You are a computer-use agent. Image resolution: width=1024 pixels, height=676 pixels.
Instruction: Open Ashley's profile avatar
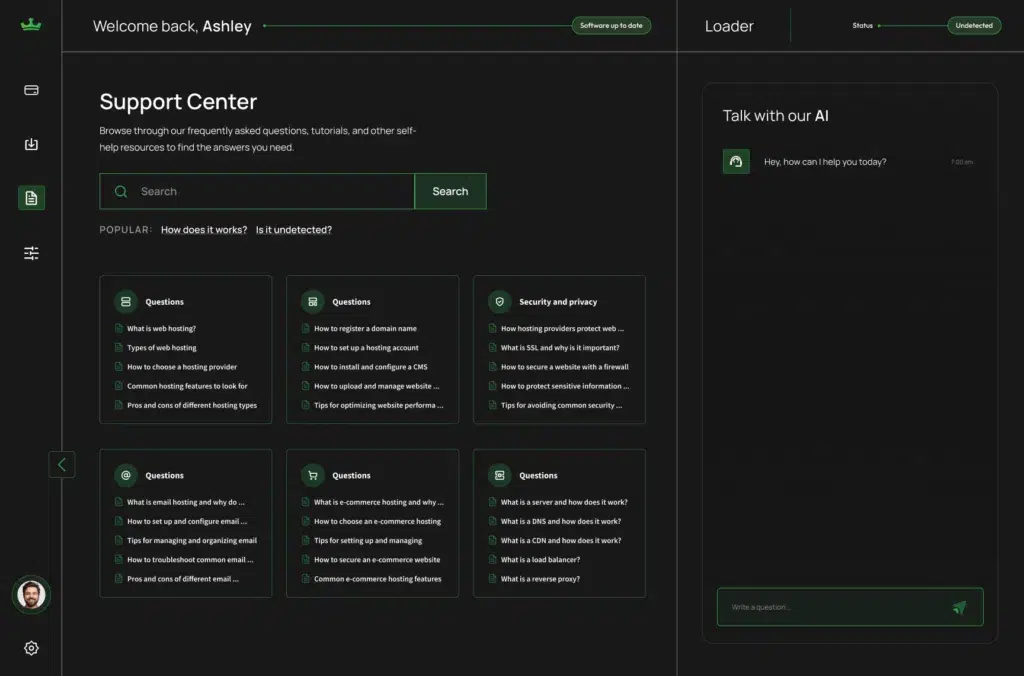pyautogui.click(x=31, y=595)
